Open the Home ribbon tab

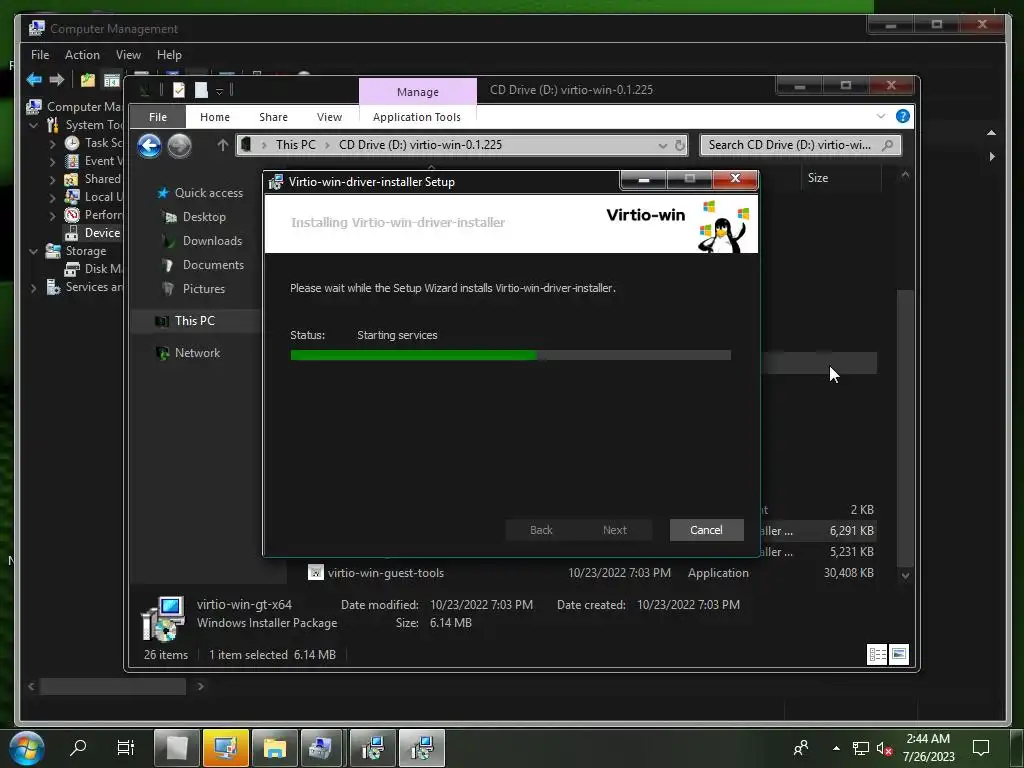click(215, 117)
